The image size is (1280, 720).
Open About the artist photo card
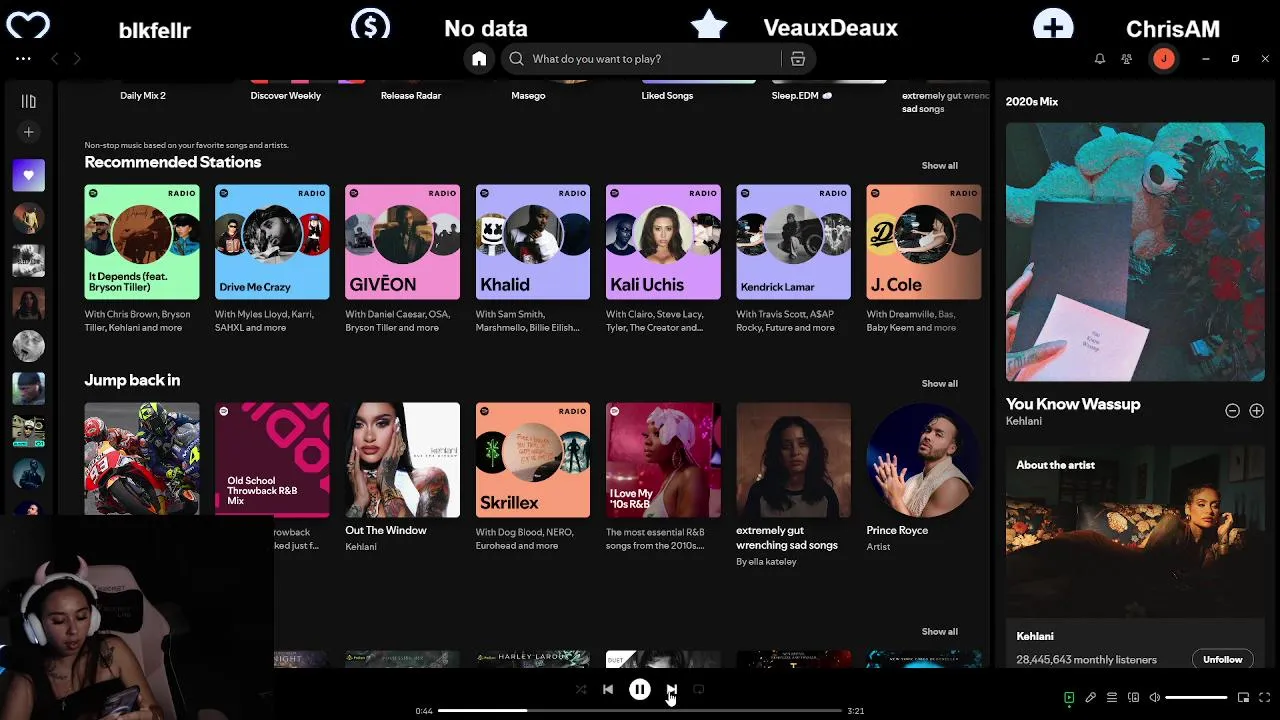pos(1135,530)
